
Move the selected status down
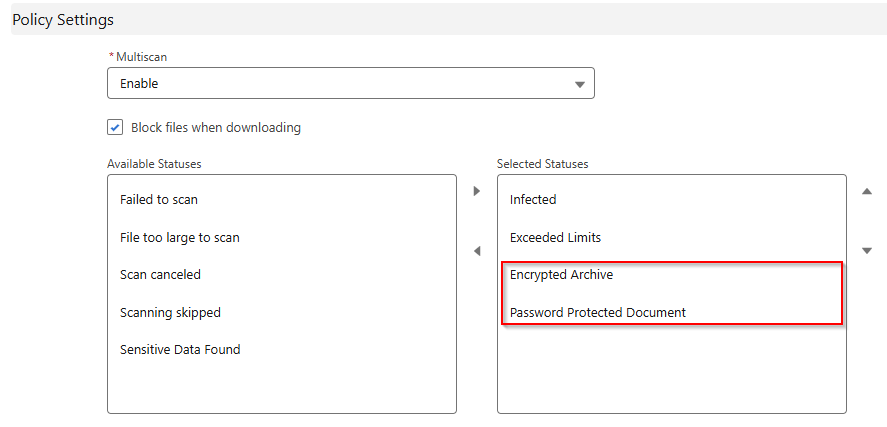pos(867,250)
